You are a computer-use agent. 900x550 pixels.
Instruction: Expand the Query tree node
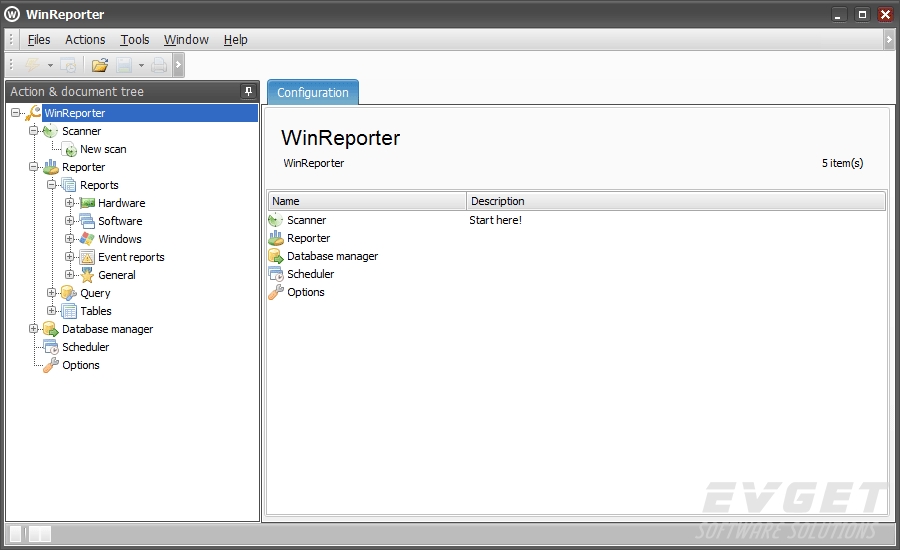pyautogui.click(x=51, y=292)
